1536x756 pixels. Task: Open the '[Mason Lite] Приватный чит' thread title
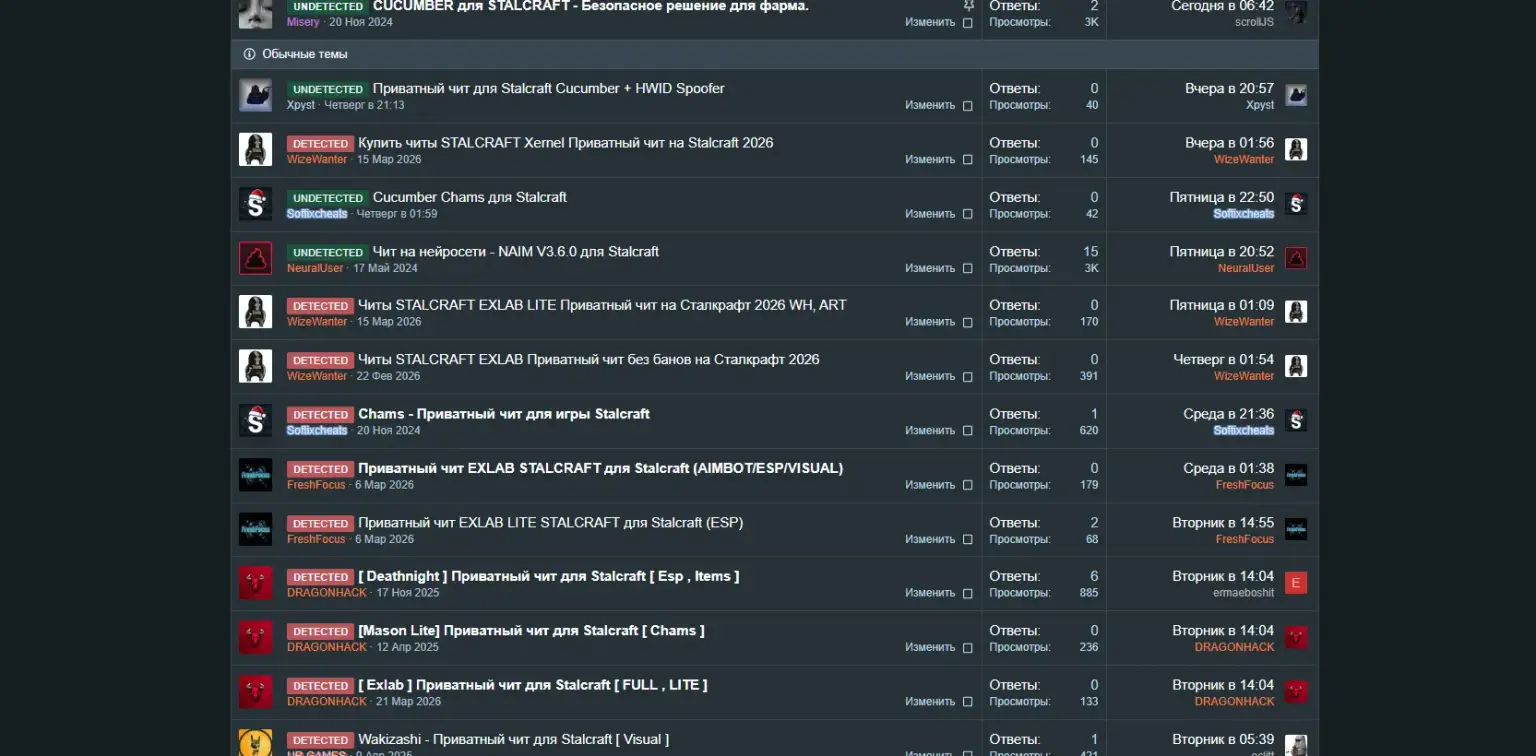tap(531, 630)
